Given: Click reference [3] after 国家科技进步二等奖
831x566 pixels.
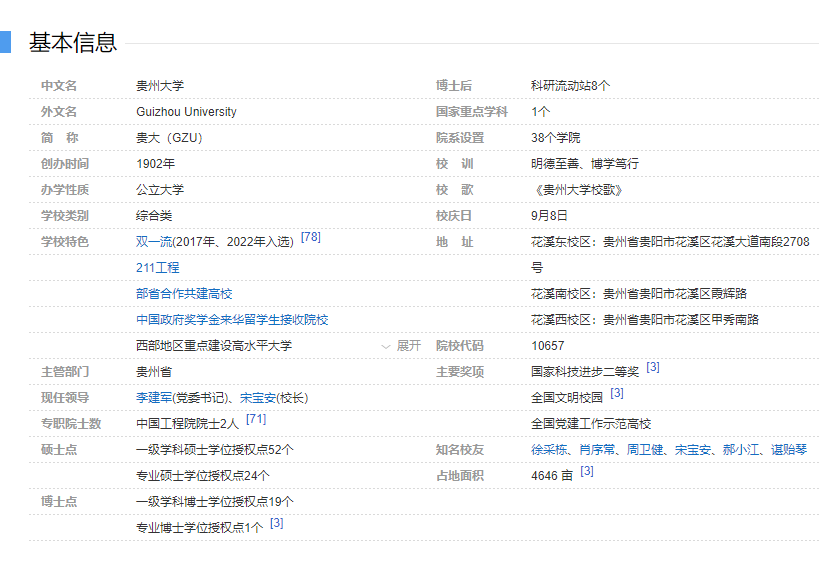Looking at the screenshot, I should pos(653,368).
